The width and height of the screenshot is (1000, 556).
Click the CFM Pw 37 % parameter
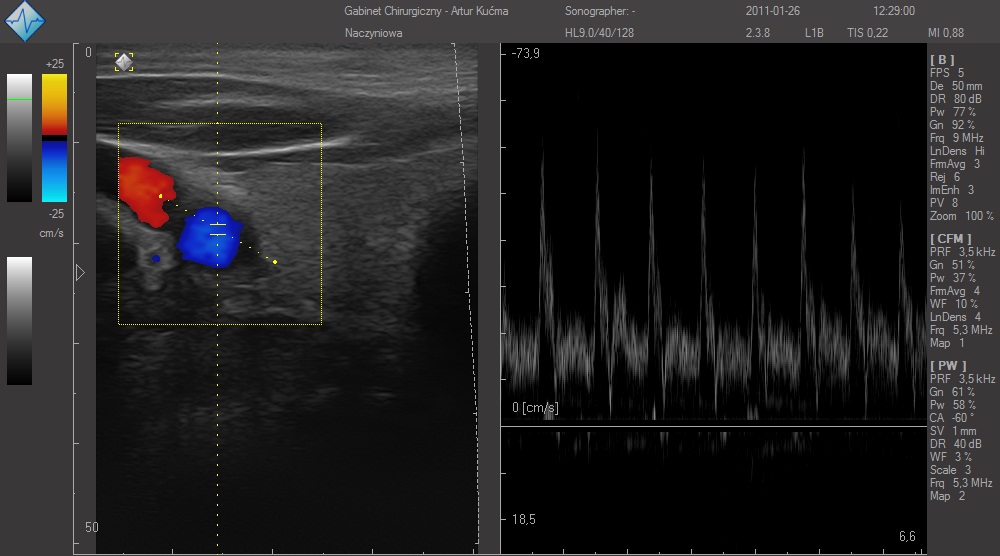tap(953, 278)
